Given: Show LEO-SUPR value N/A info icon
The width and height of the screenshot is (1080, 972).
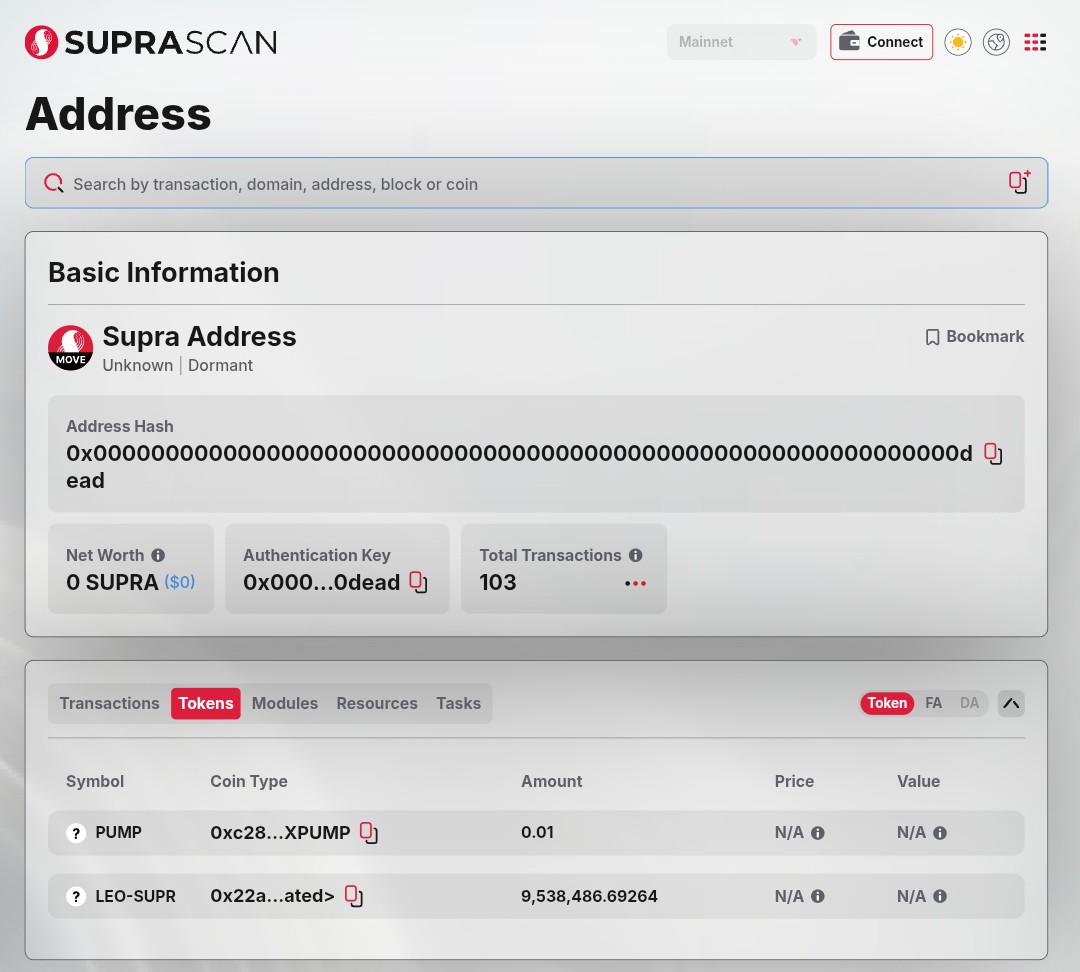Looking at the screenshot, I should coord(939,896).
